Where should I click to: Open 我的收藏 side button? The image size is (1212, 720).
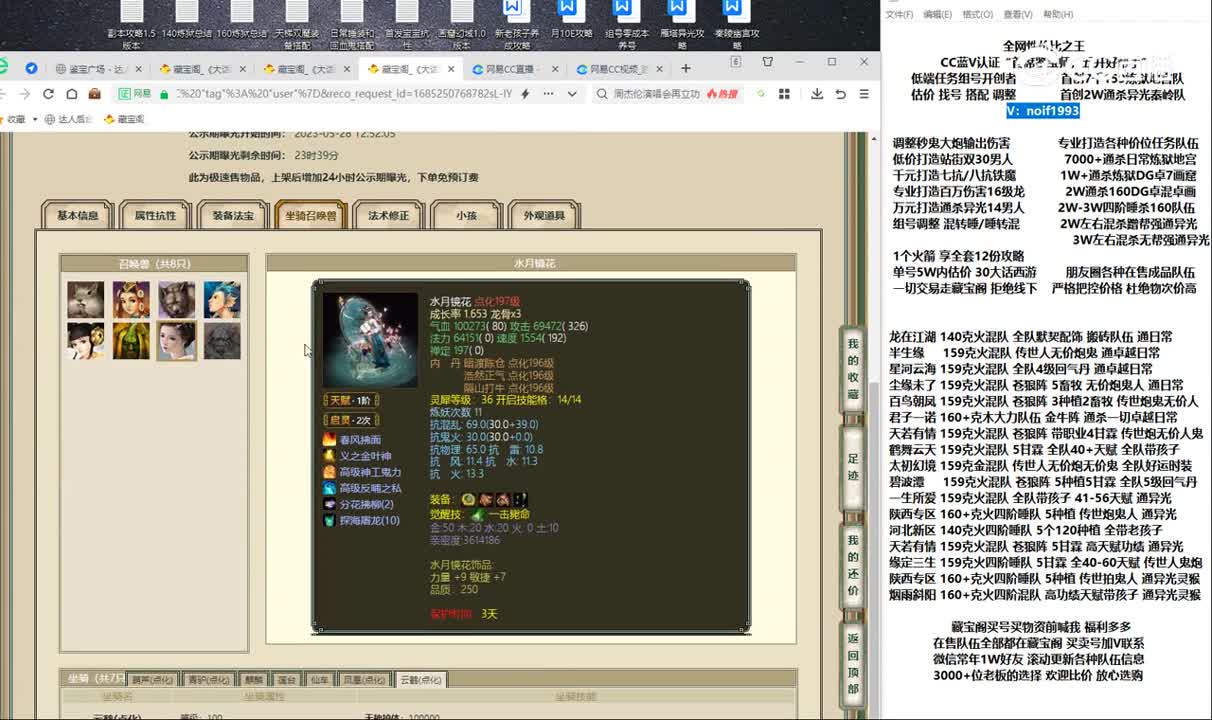coord(853,369)
